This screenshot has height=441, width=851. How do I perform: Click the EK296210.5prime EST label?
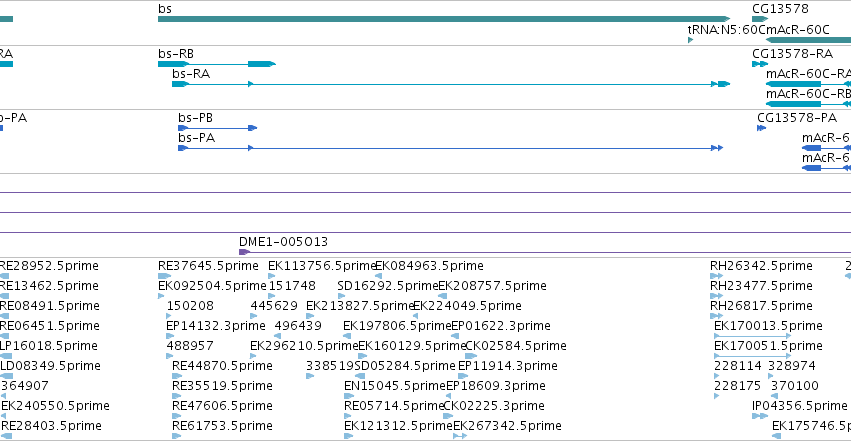click(x=304, y=346)
